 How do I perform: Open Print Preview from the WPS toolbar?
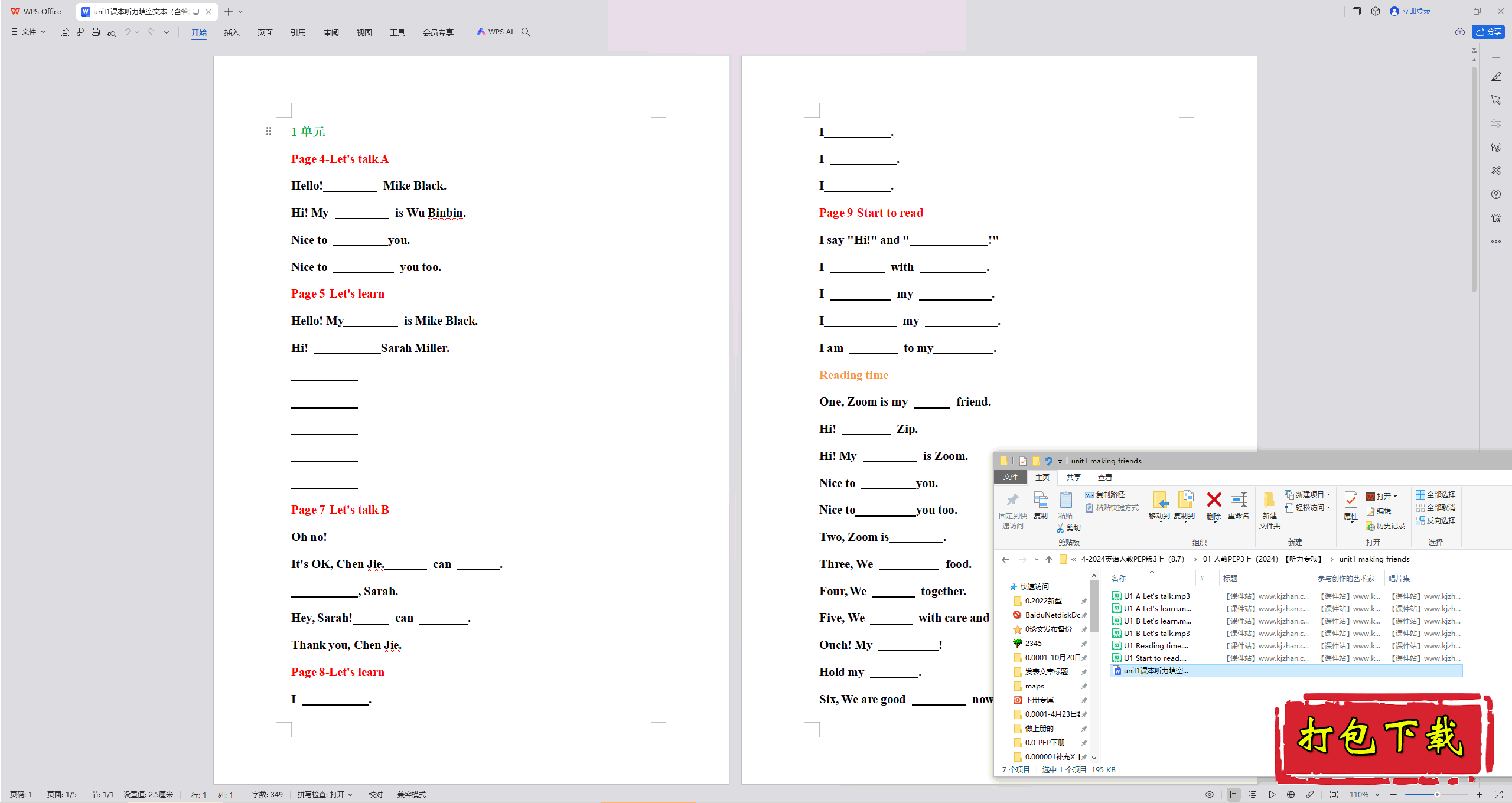111,32
